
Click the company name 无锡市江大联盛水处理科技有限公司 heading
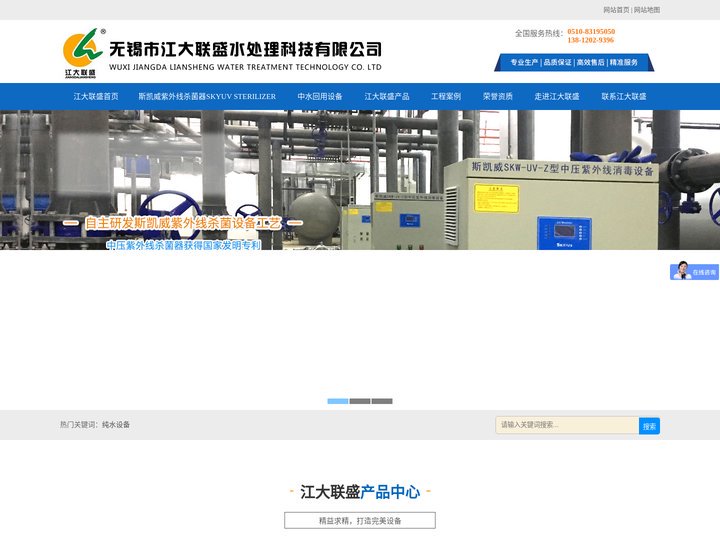245,49
